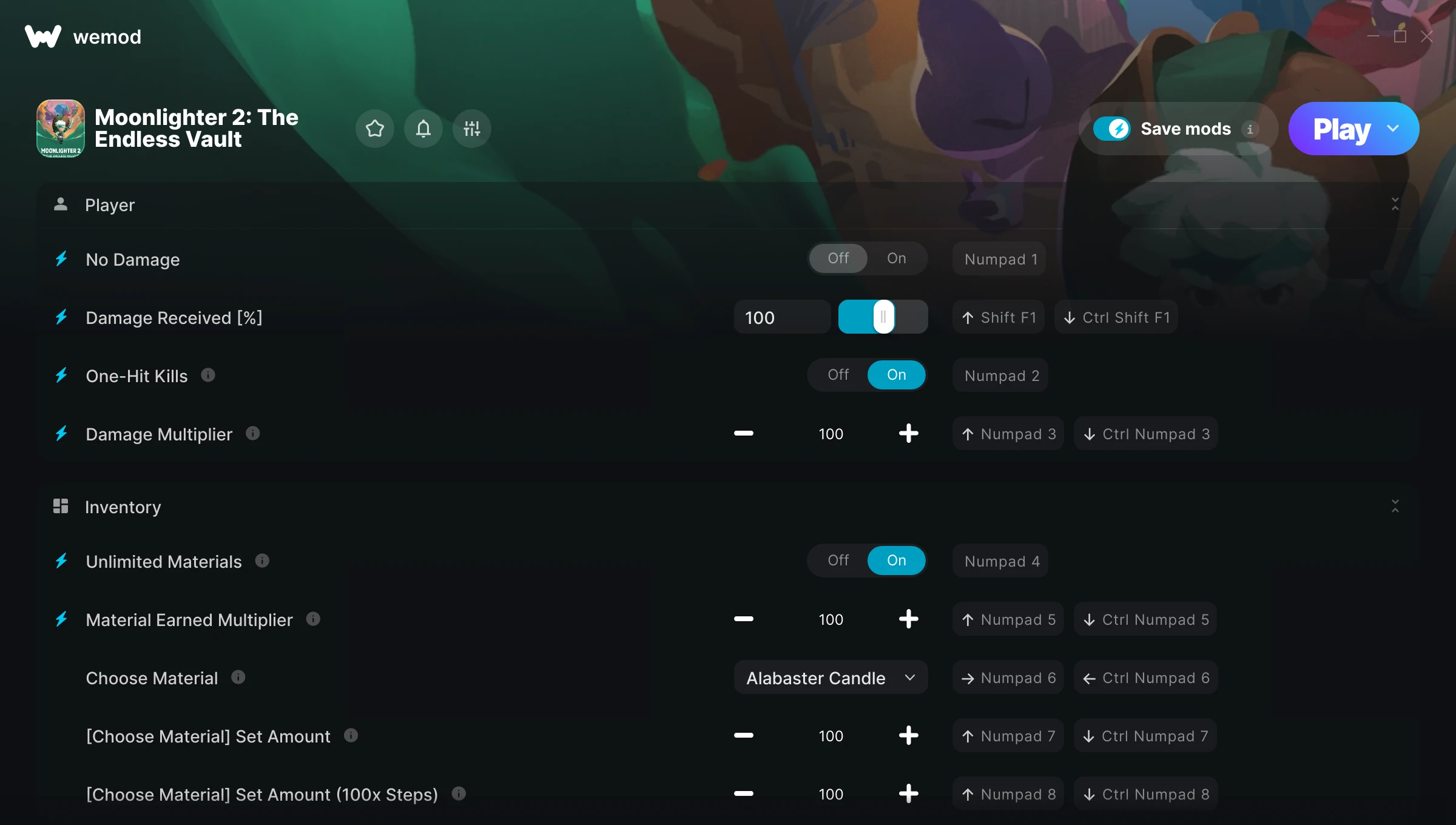1456x825 pixels.
Task: Collapse the Player section
Action: [x=1395, y=204]
